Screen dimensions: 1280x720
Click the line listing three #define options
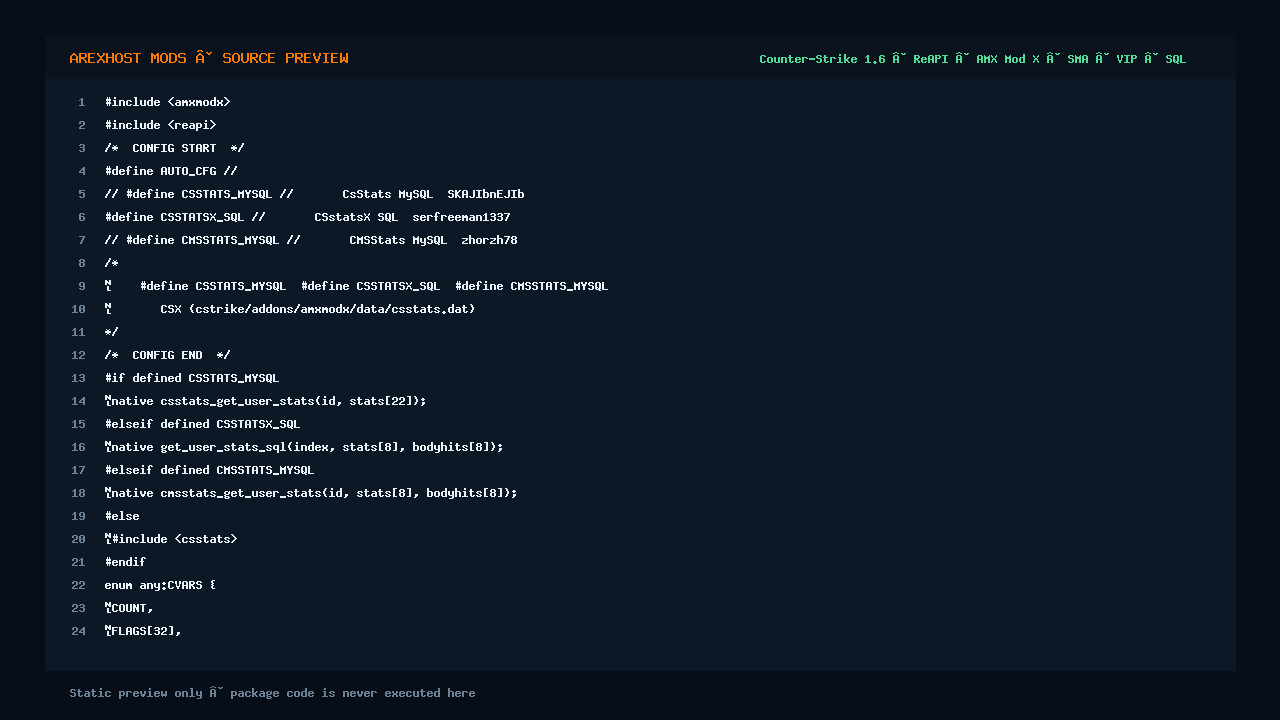[357, 286]
